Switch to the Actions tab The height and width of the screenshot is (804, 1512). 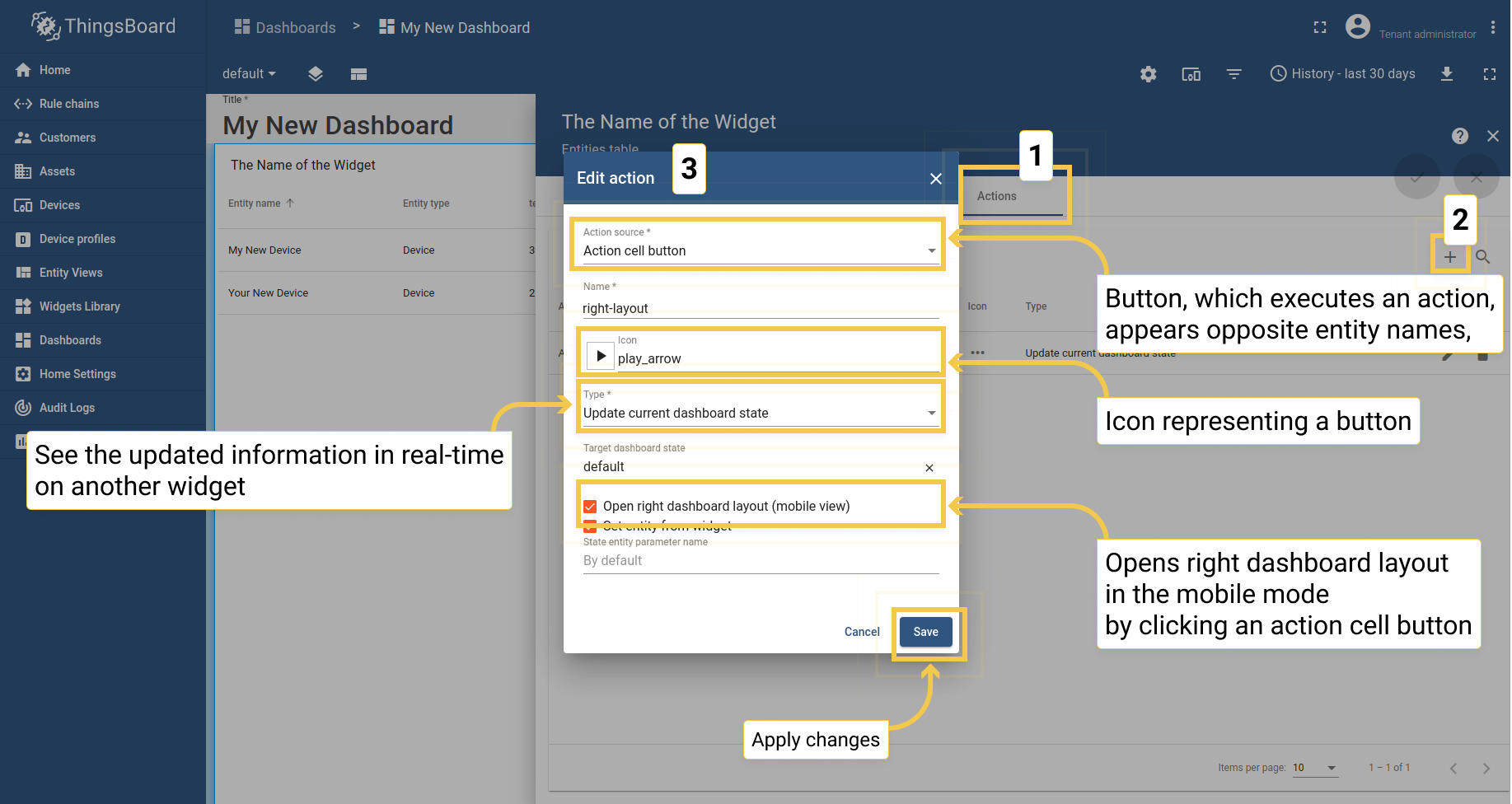coord(996,196)
